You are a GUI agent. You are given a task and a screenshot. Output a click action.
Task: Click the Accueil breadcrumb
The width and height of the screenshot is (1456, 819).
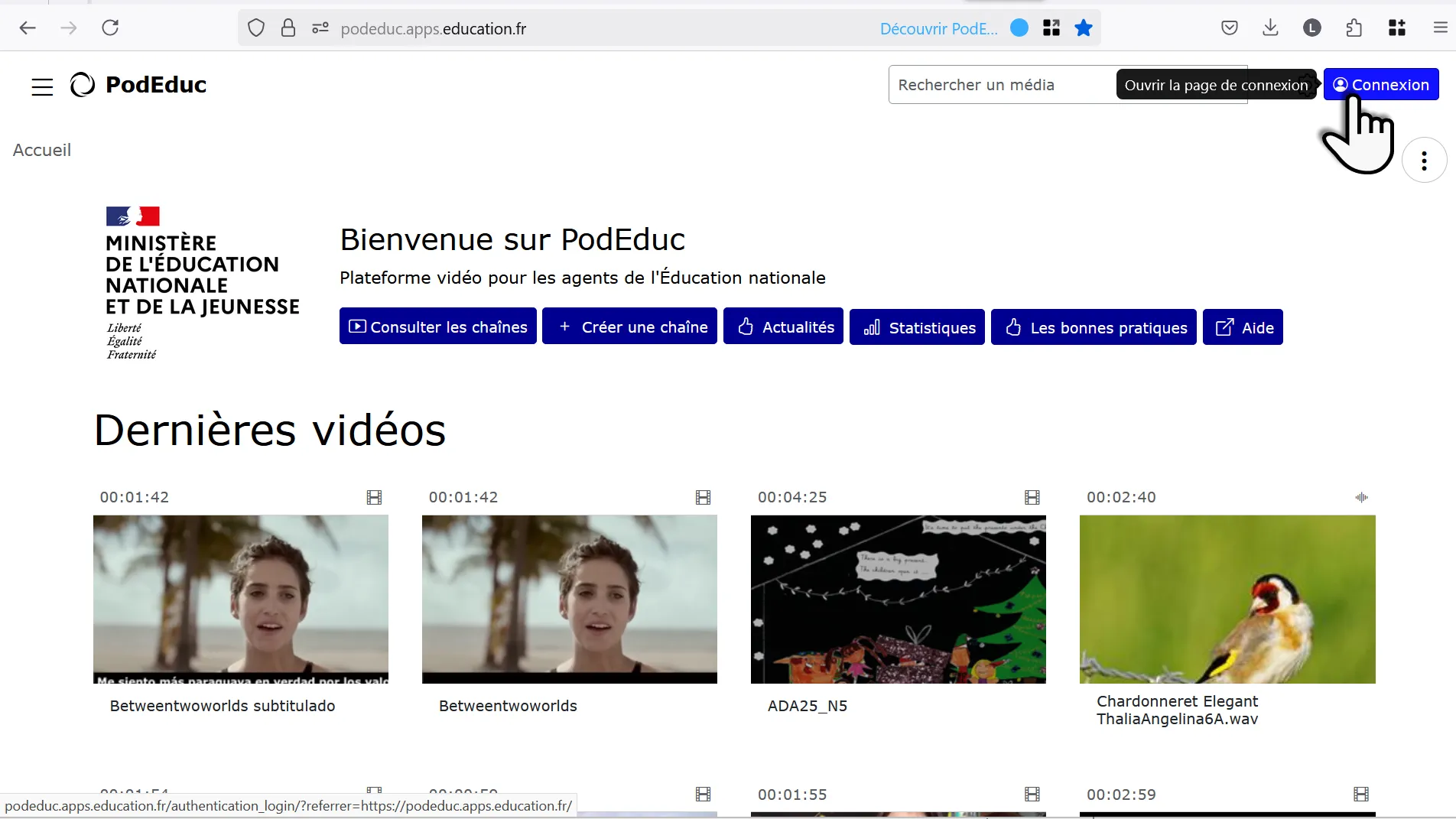[x=42, y=150]
